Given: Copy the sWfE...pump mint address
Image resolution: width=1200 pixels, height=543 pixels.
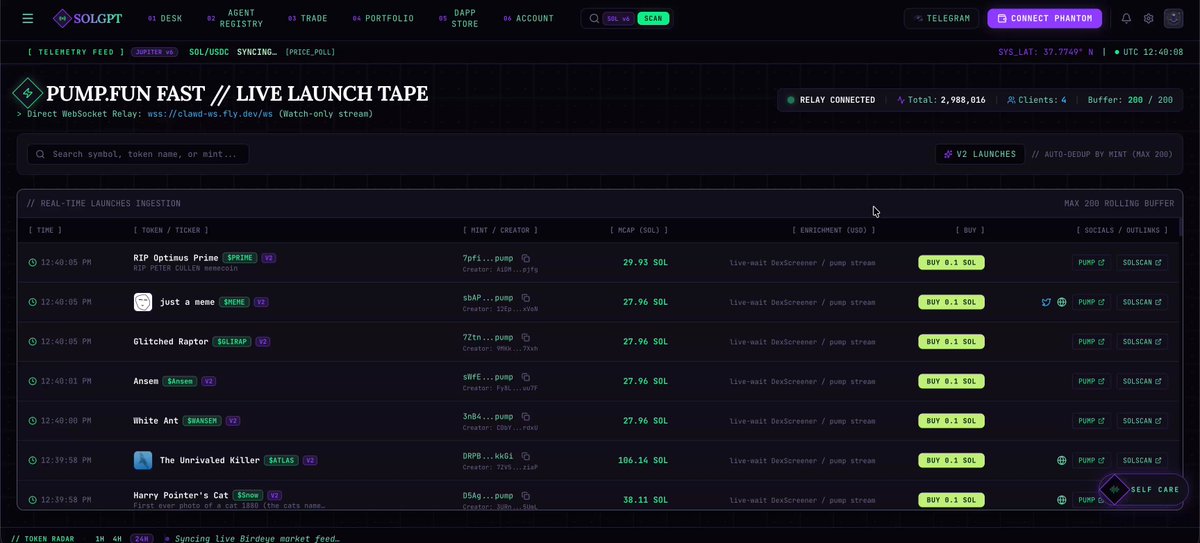Looking at the screenshot, I should [x=526, y=376].
